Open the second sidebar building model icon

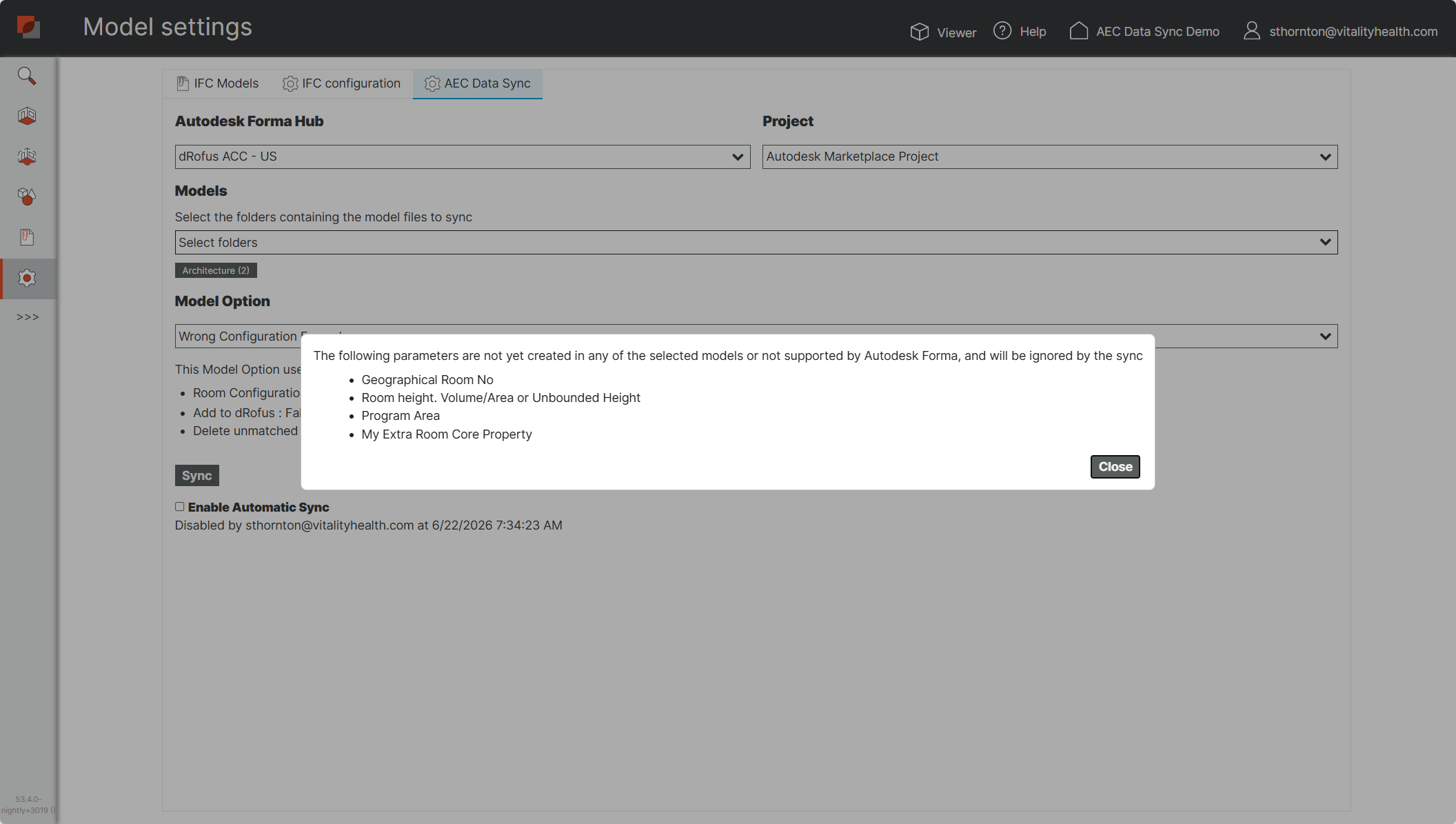pos(27,116)
